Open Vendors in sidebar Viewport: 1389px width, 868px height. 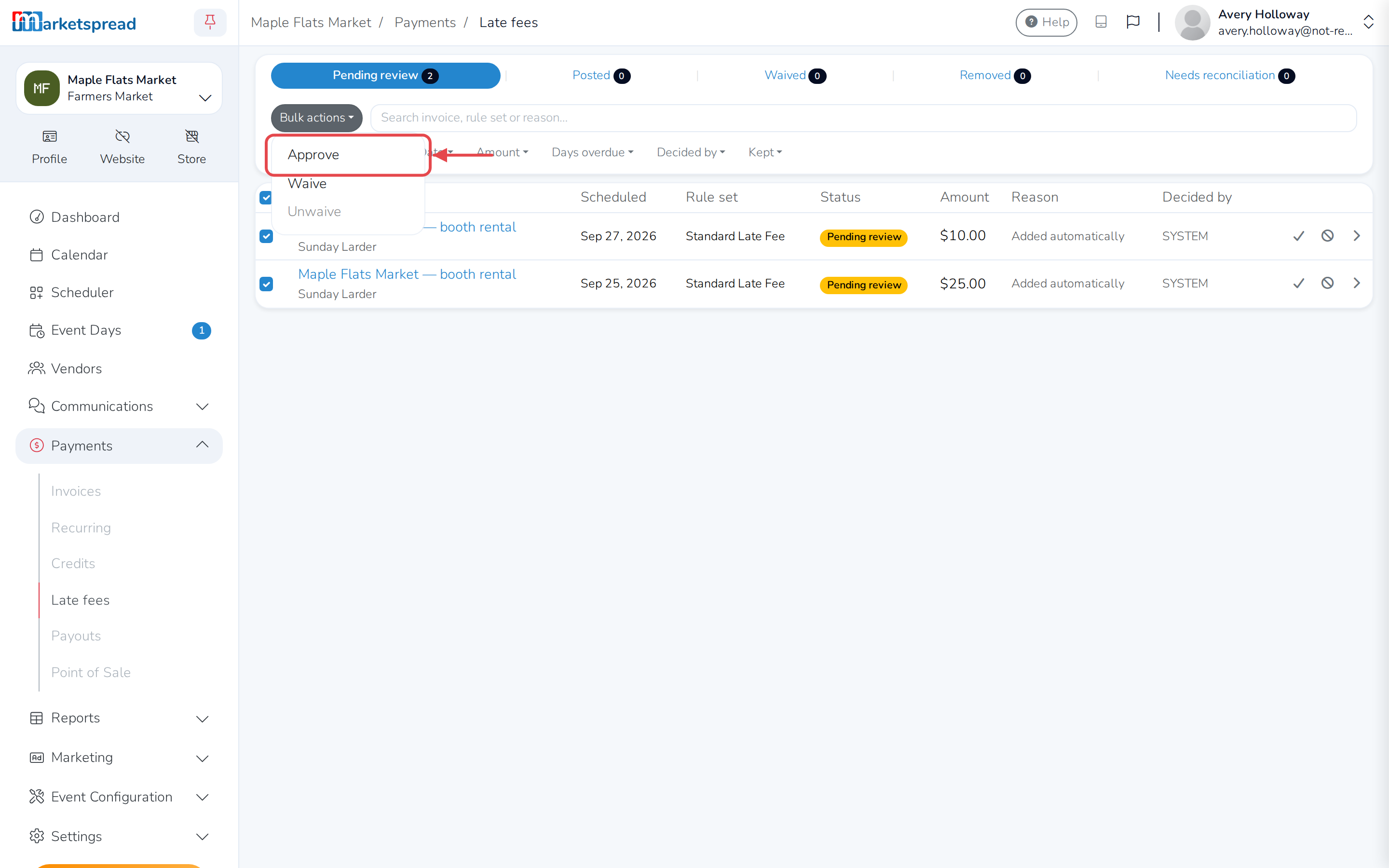[119, 368]
